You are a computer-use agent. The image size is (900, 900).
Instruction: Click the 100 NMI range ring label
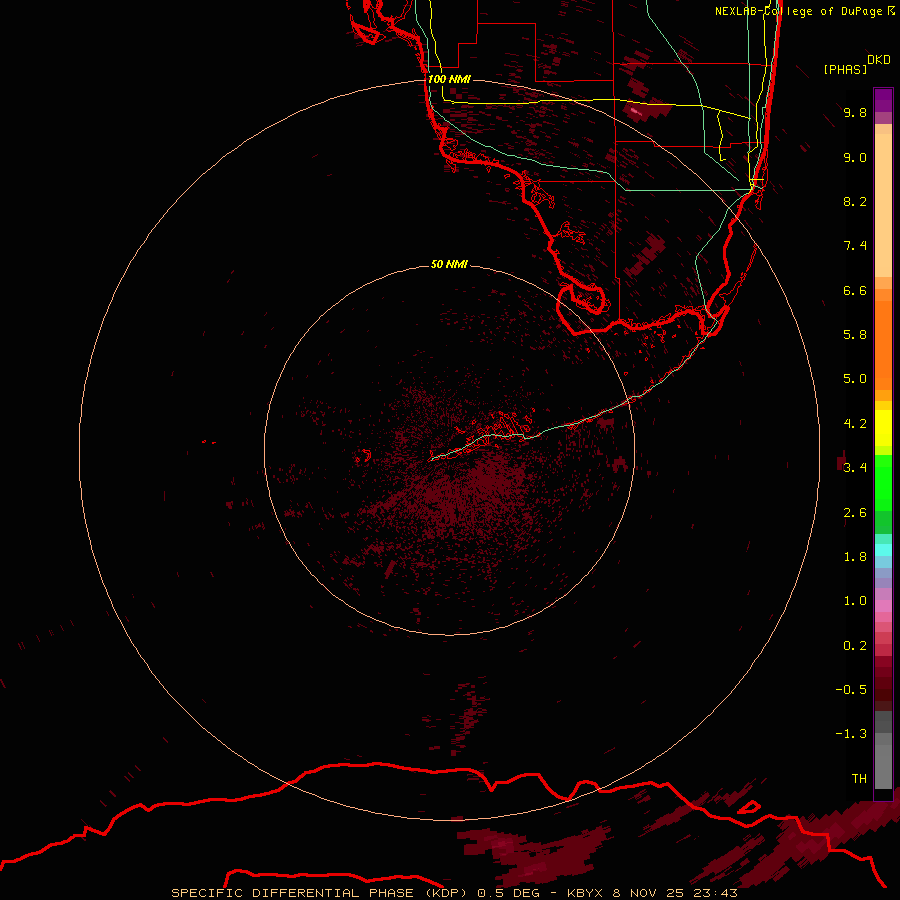[x=449, y=79]
